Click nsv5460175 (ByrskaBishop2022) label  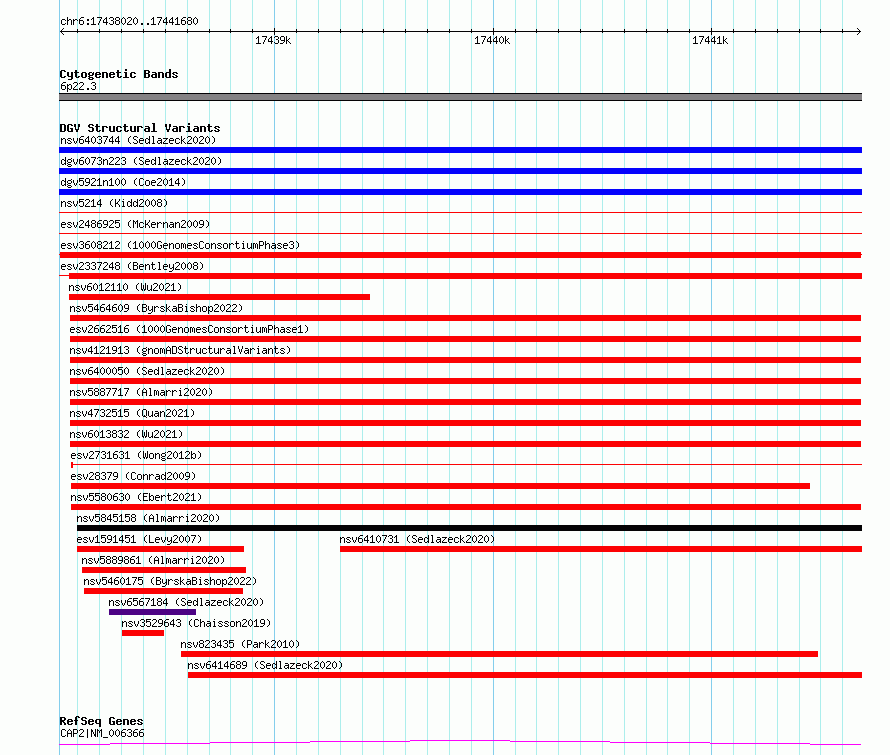[x=170, y=581]
